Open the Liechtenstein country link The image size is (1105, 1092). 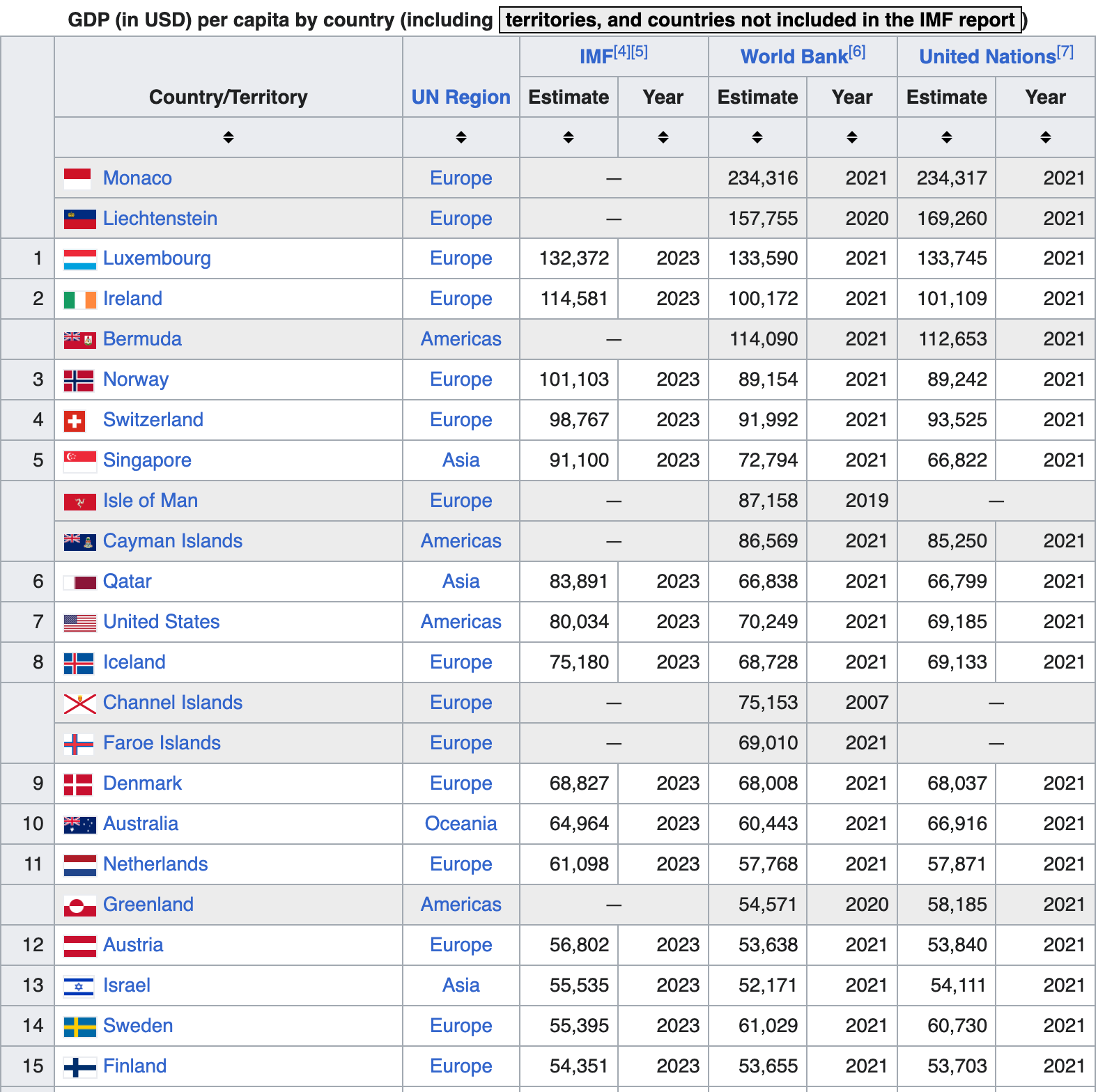tap(160, 219)
